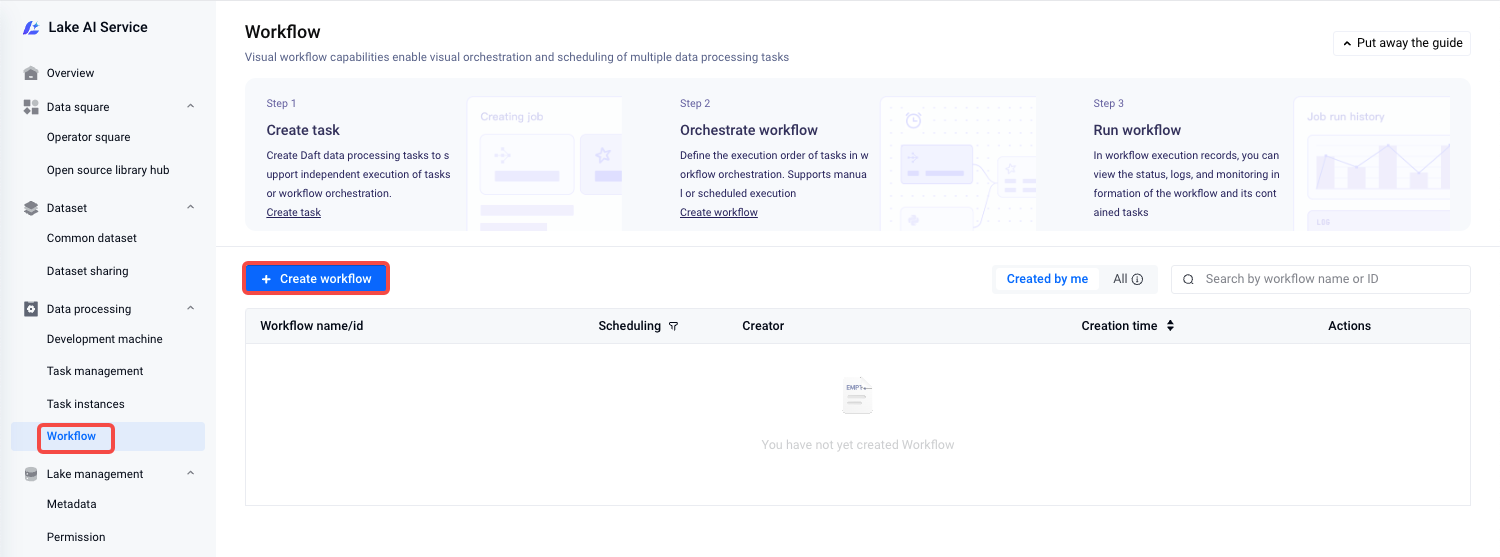Click the Creation time sort icon
Viewport: 1500px width, 557px height.
click(x=1170, y=326)
